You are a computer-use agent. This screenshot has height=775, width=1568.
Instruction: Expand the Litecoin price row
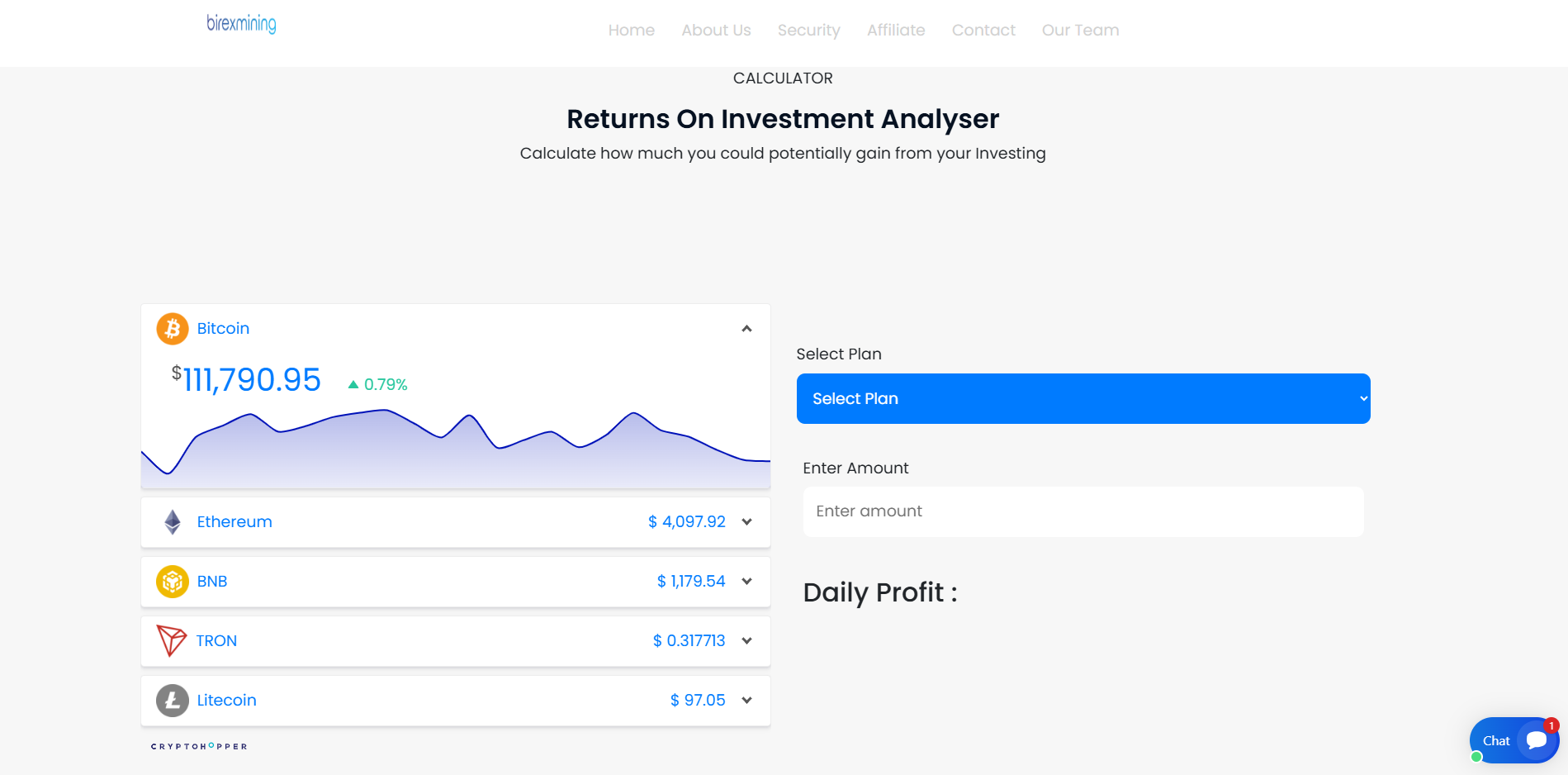click(746, 701)
